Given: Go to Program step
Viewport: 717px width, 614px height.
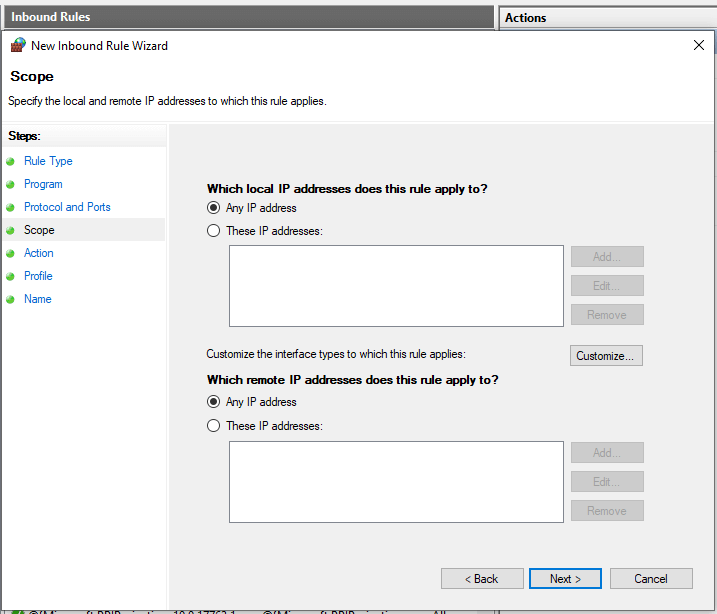Looking at the screenshot, I should tap(43, 184).
